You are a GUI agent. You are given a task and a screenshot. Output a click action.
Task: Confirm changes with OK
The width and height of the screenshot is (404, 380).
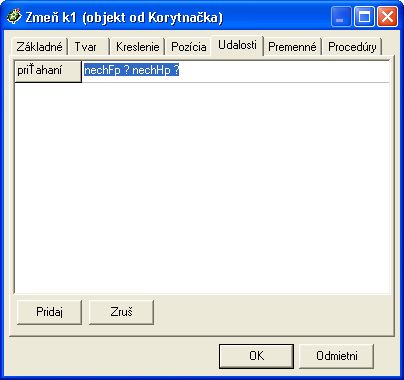pos(256,356)
